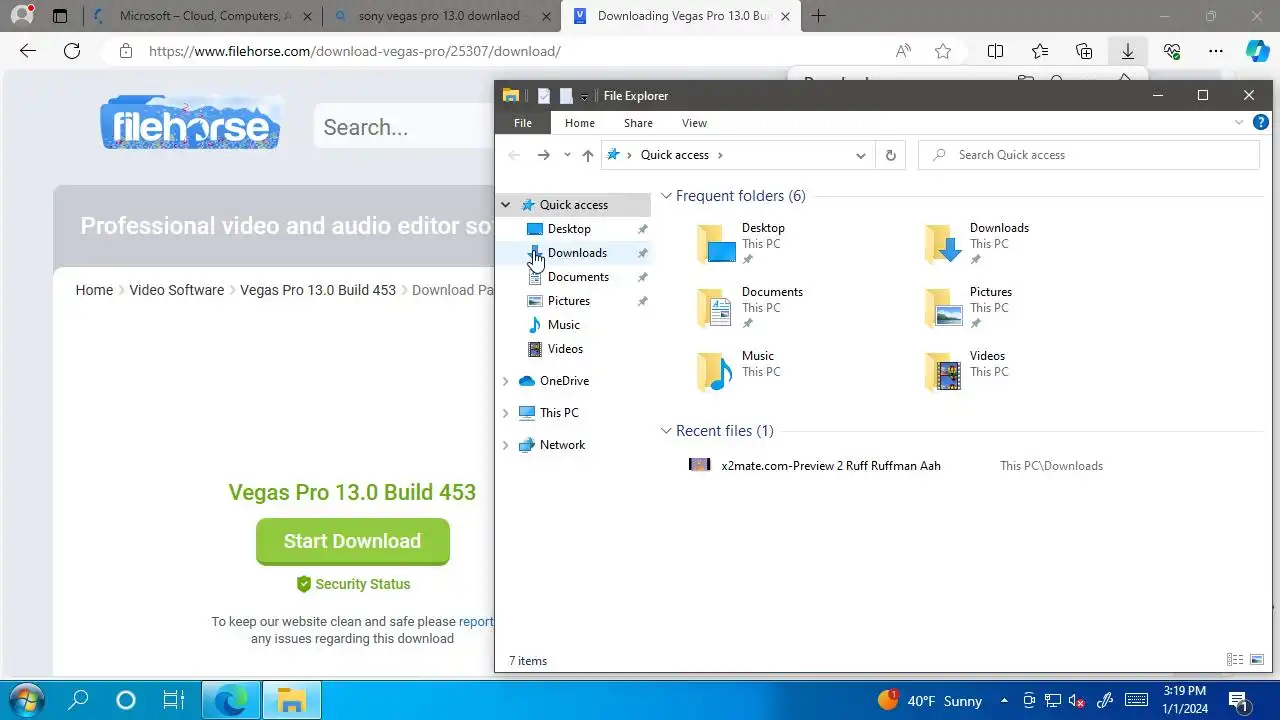Refresh Quick access view
The width and height of the screenshot is (1280, 720).
[x=890, y=155]
